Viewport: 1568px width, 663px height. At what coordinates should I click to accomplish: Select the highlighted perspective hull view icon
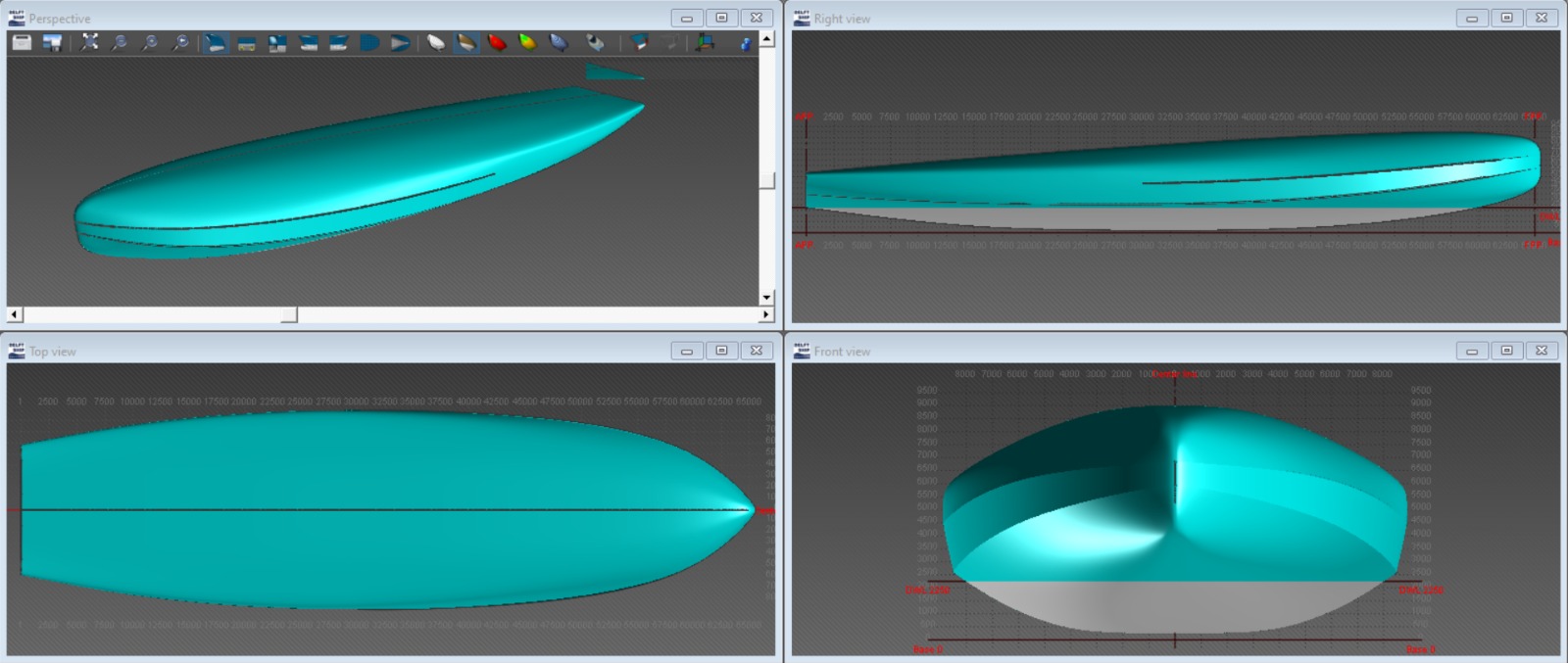click(x=216, y=42)
